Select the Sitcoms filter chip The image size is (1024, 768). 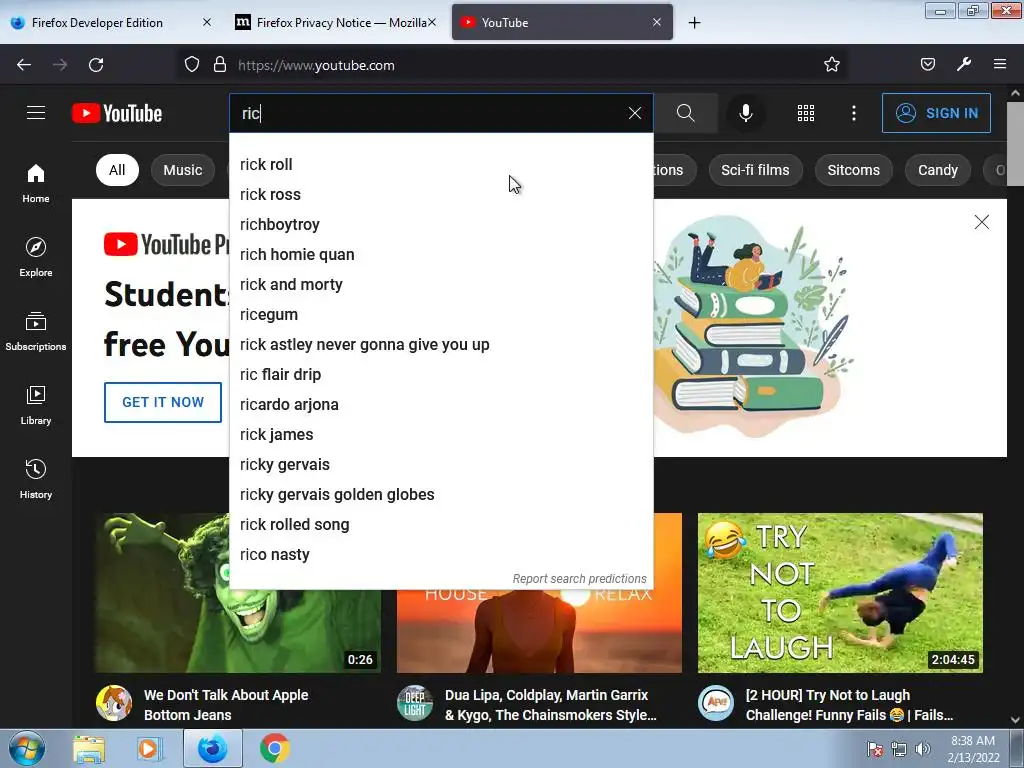point(854,170)
